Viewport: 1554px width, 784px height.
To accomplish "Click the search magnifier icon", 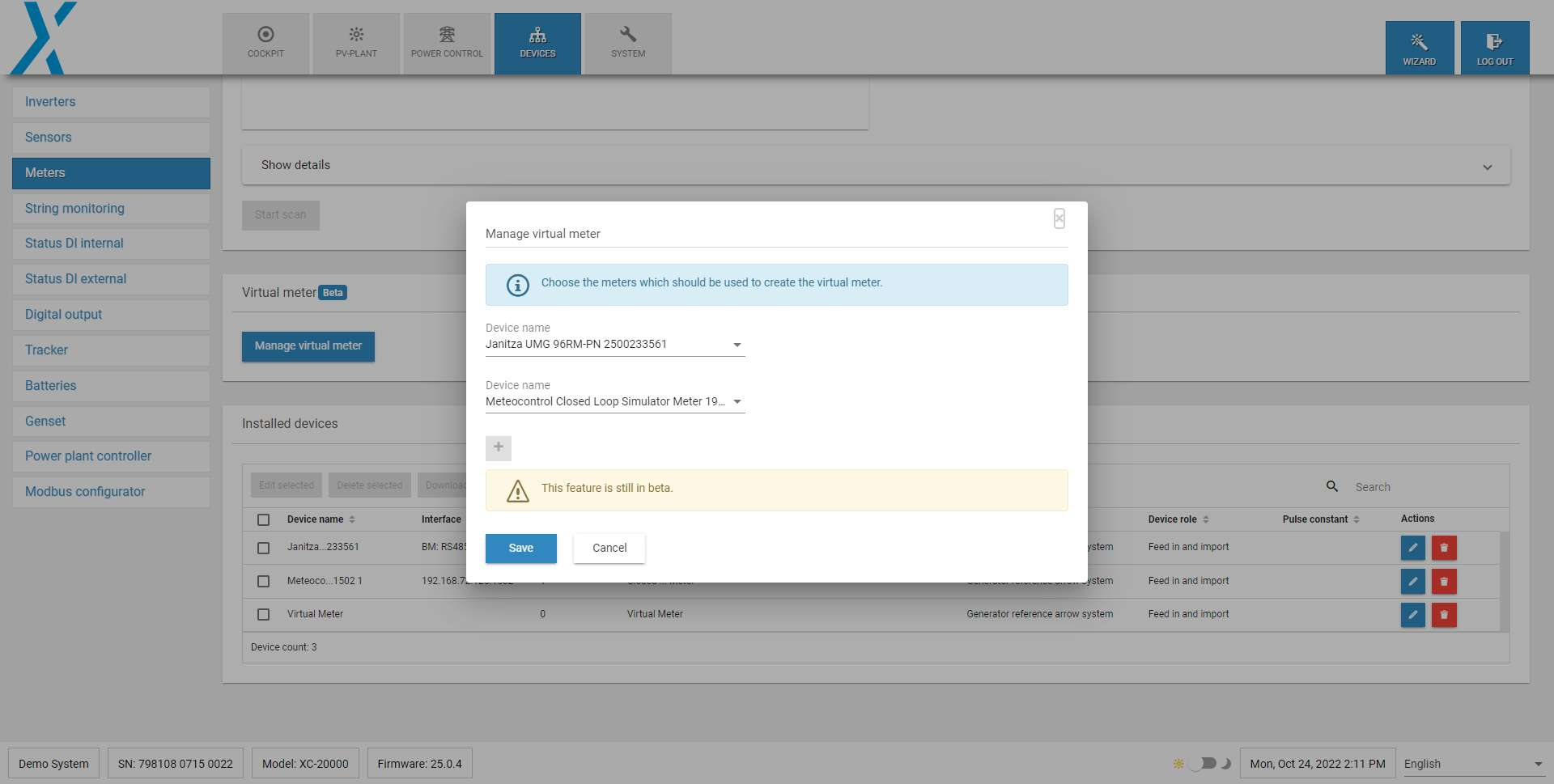I will point(1332,486).
